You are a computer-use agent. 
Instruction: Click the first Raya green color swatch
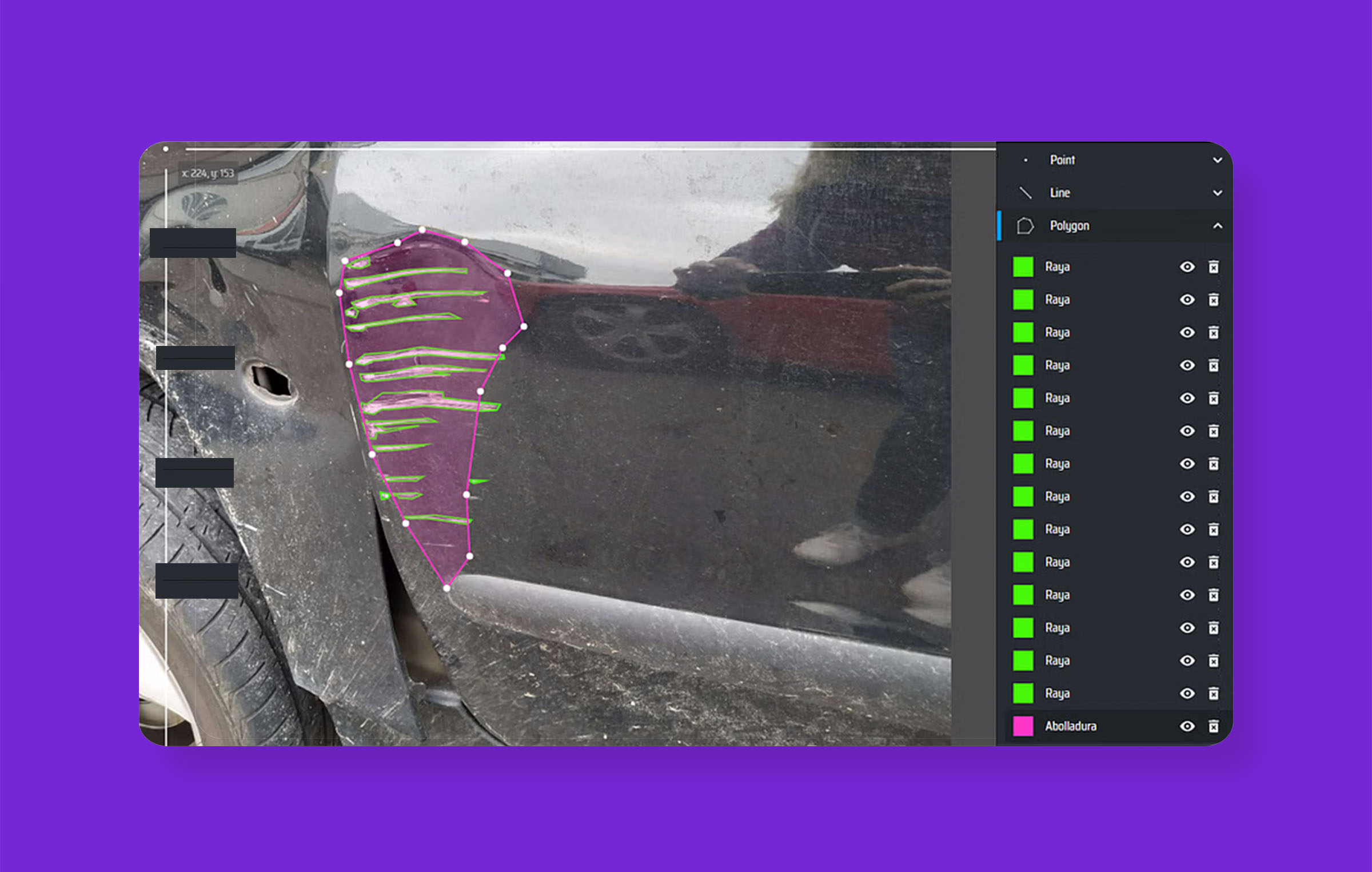pos(1023,267)
